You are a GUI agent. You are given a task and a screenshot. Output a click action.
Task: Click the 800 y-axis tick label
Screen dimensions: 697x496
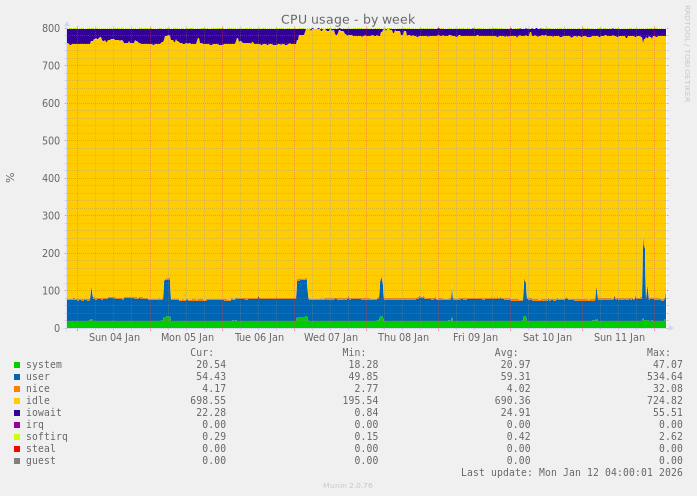point(51,28)
